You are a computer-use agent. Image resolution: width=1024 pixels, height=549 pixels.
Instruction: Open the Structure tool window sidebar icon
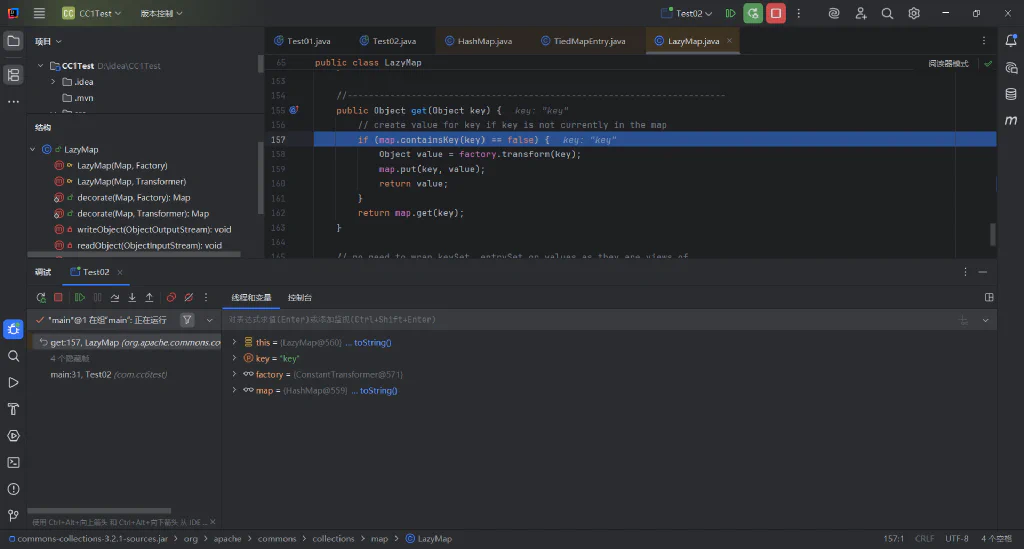pos(13,75)
